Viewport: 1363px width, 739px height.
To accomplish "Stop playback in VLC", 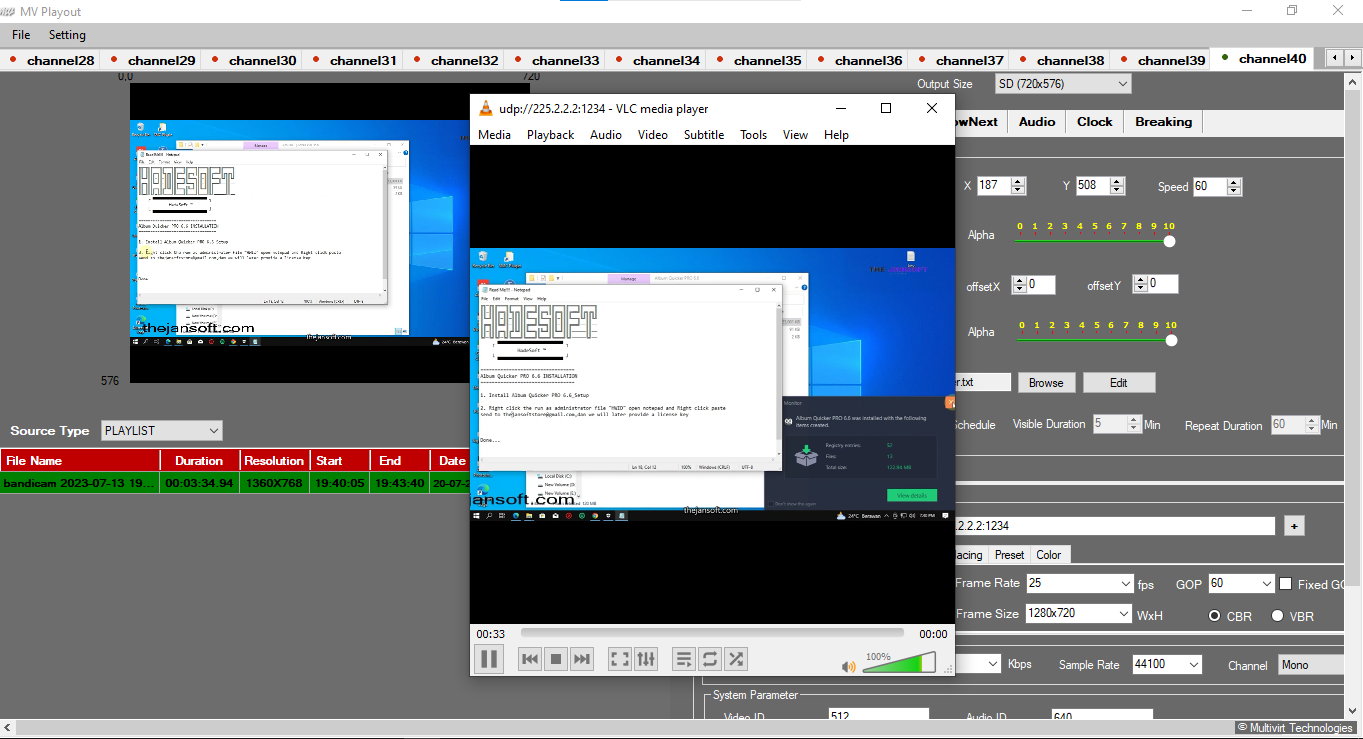I will point(556,659).
